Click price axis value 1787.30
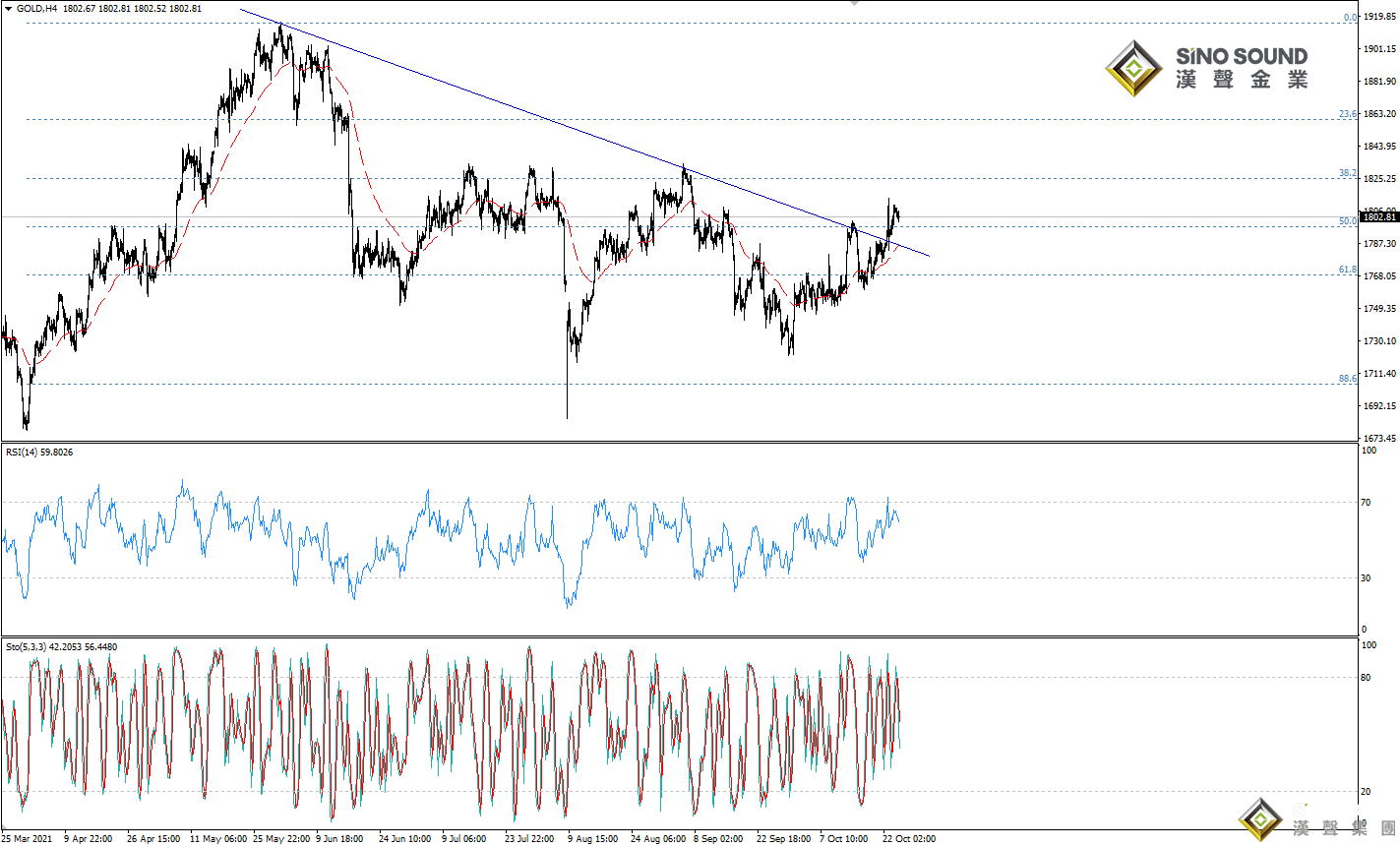 [x=1379, y=244]
